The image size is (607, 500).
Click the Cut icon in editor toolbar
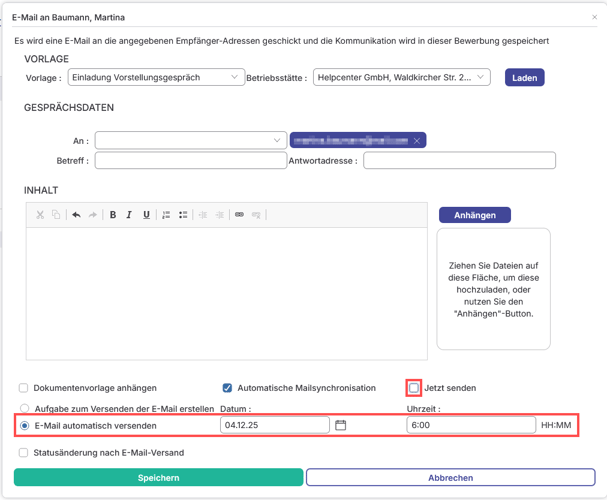coord(40,215)
